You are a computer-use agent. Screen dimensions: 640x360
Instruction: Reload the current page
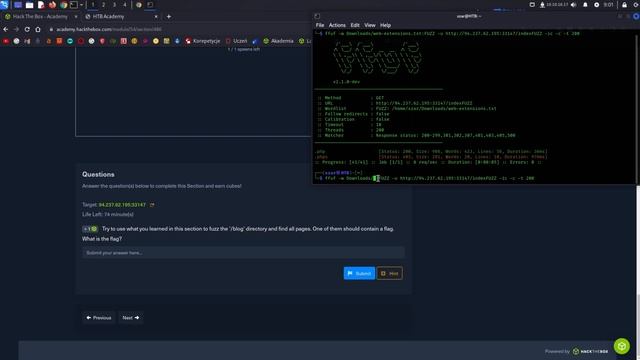coord(27,29)
